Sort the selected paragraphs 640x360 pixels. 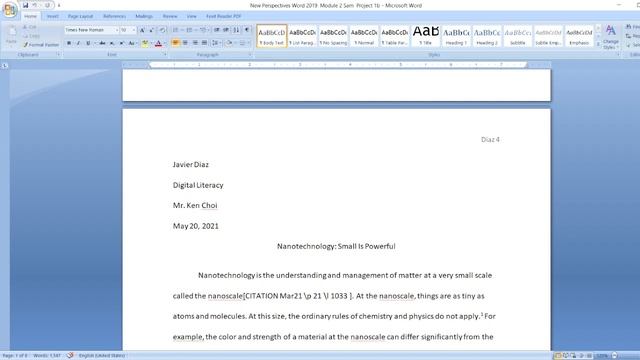236,30
